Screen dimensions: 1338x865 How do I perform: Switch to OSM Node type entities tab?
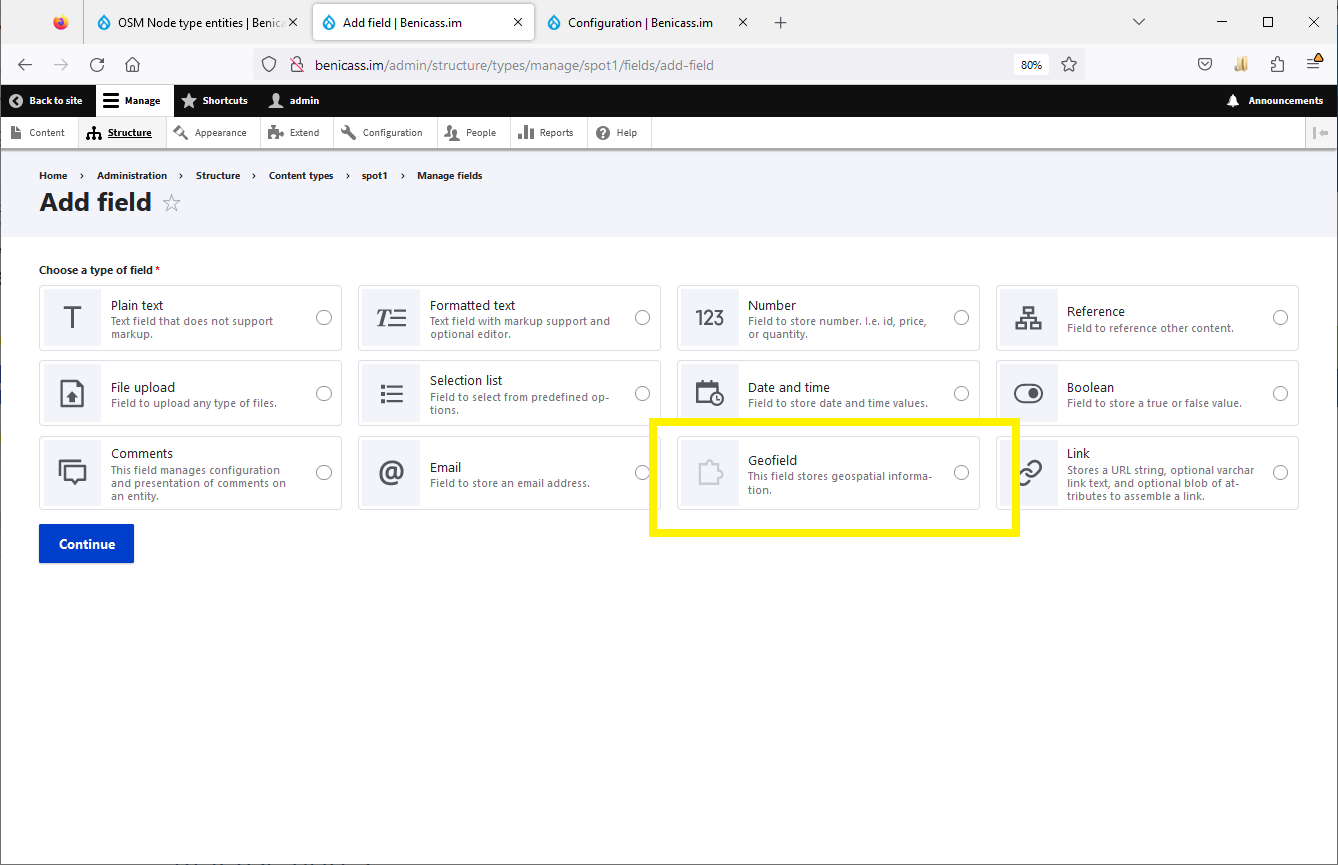197,22
